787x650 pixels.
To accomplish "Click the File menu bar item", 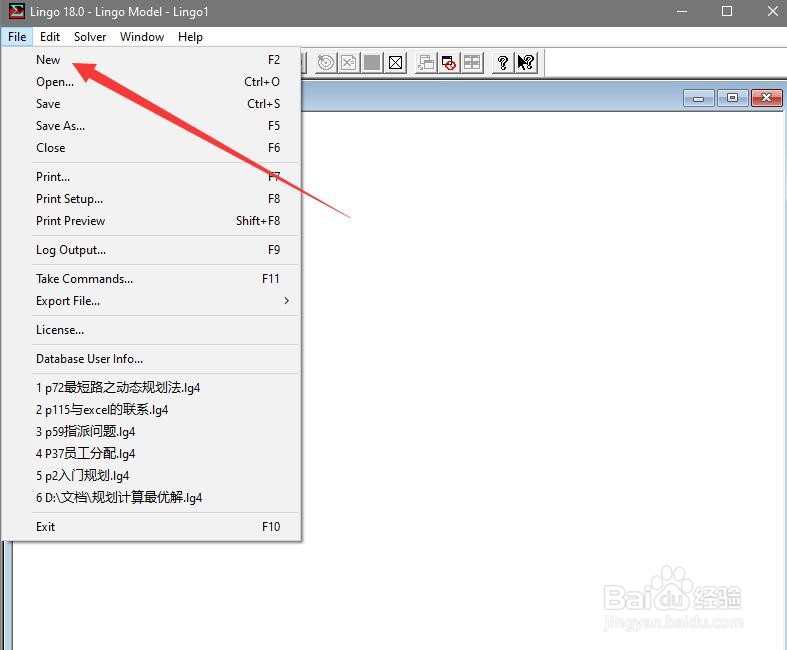I will tap(17, 37).
